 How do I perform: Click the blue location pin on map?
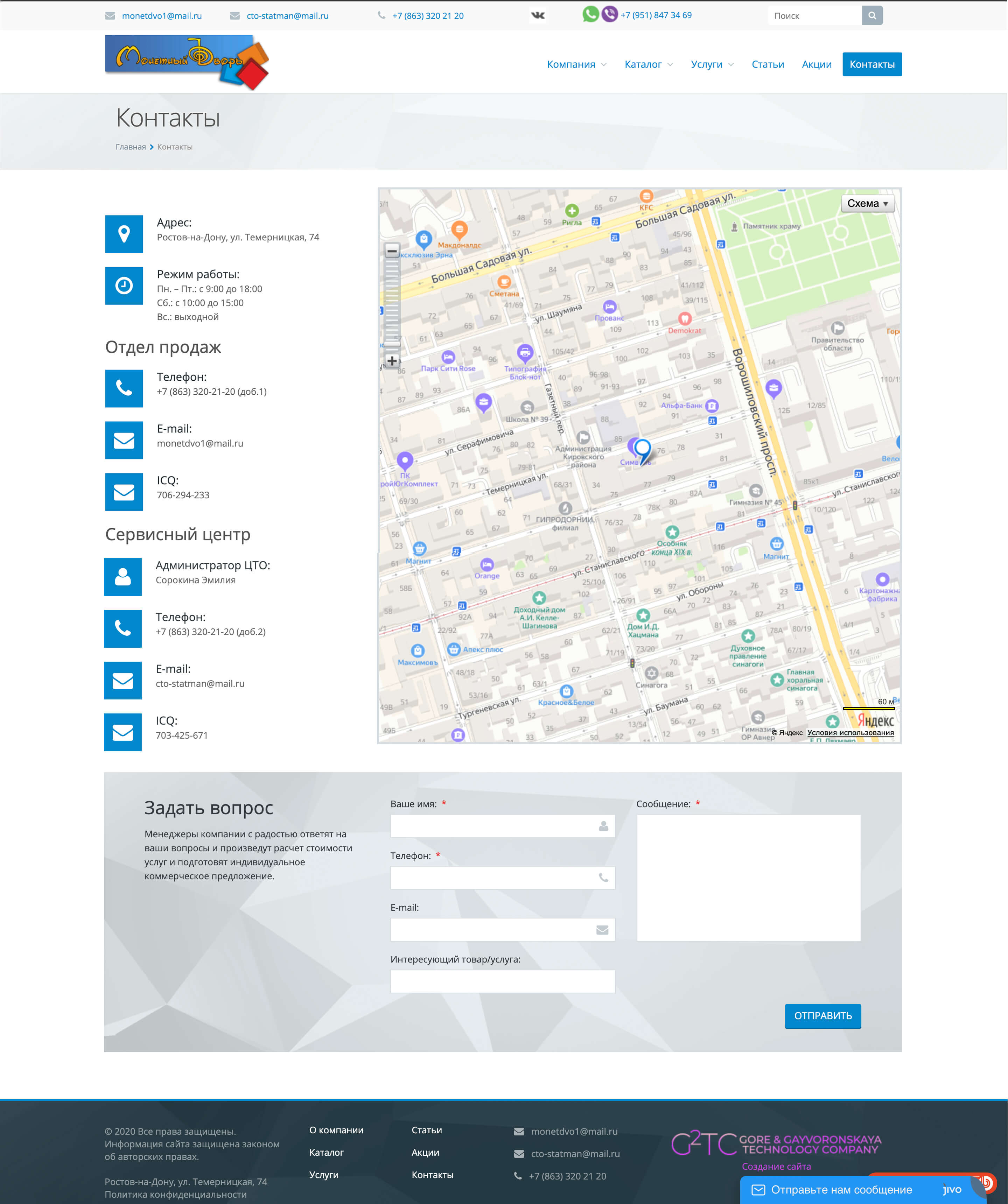[643, 450]
